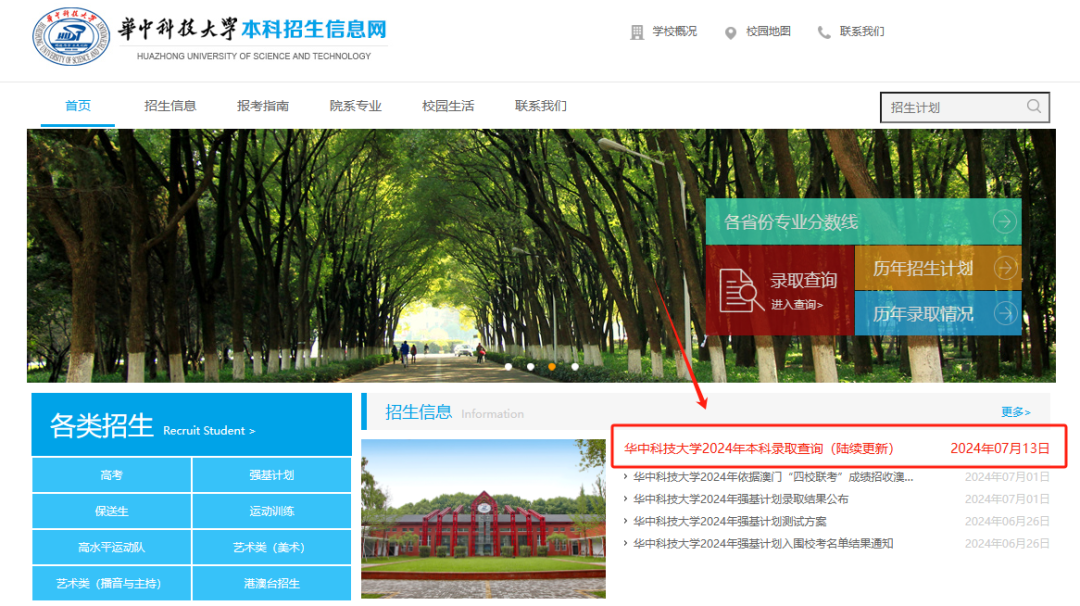Click the university round logo emblem
1080x606 pixels.
(x=71, y=36)
